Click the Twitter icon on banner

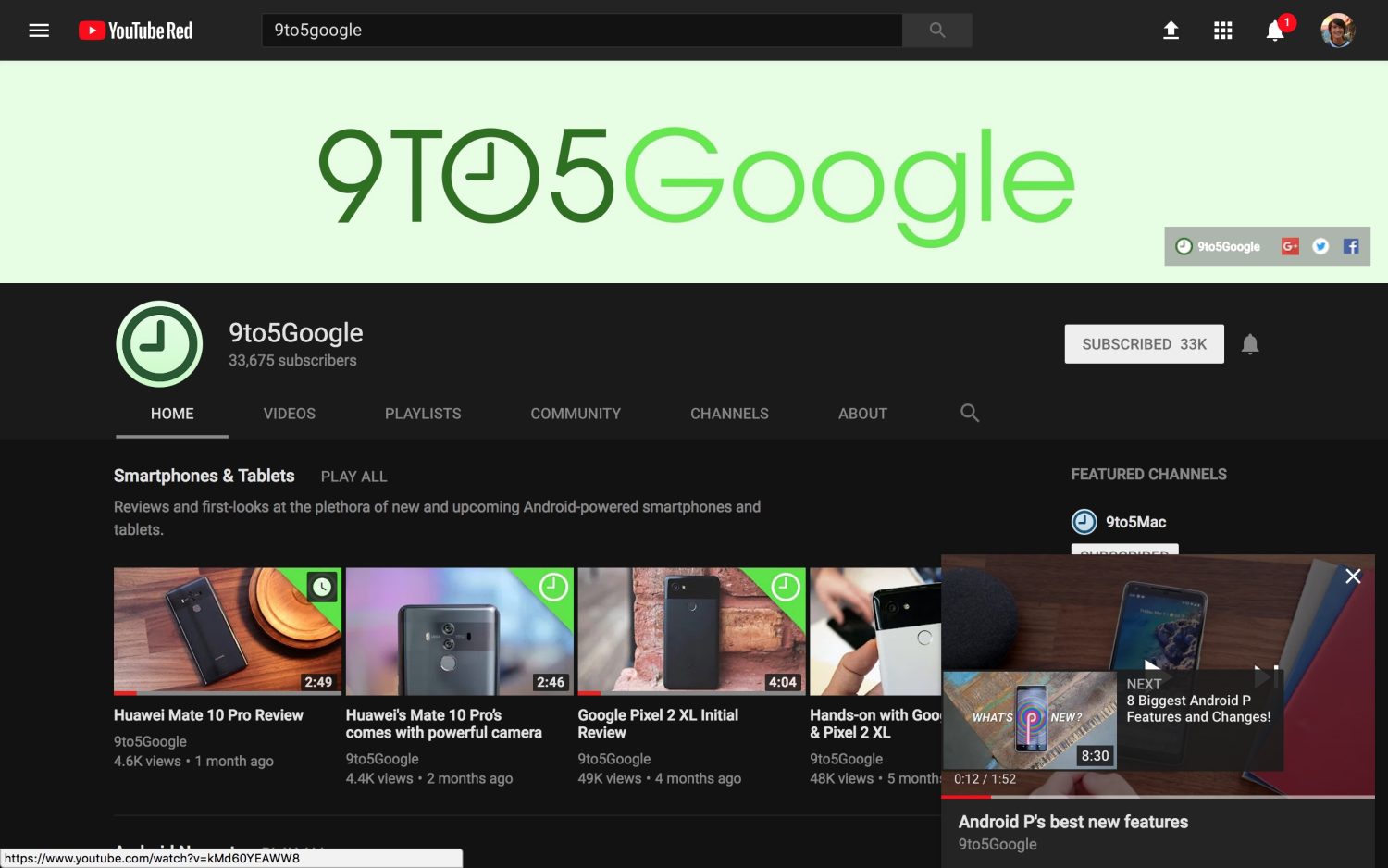tap(1320, 246)
